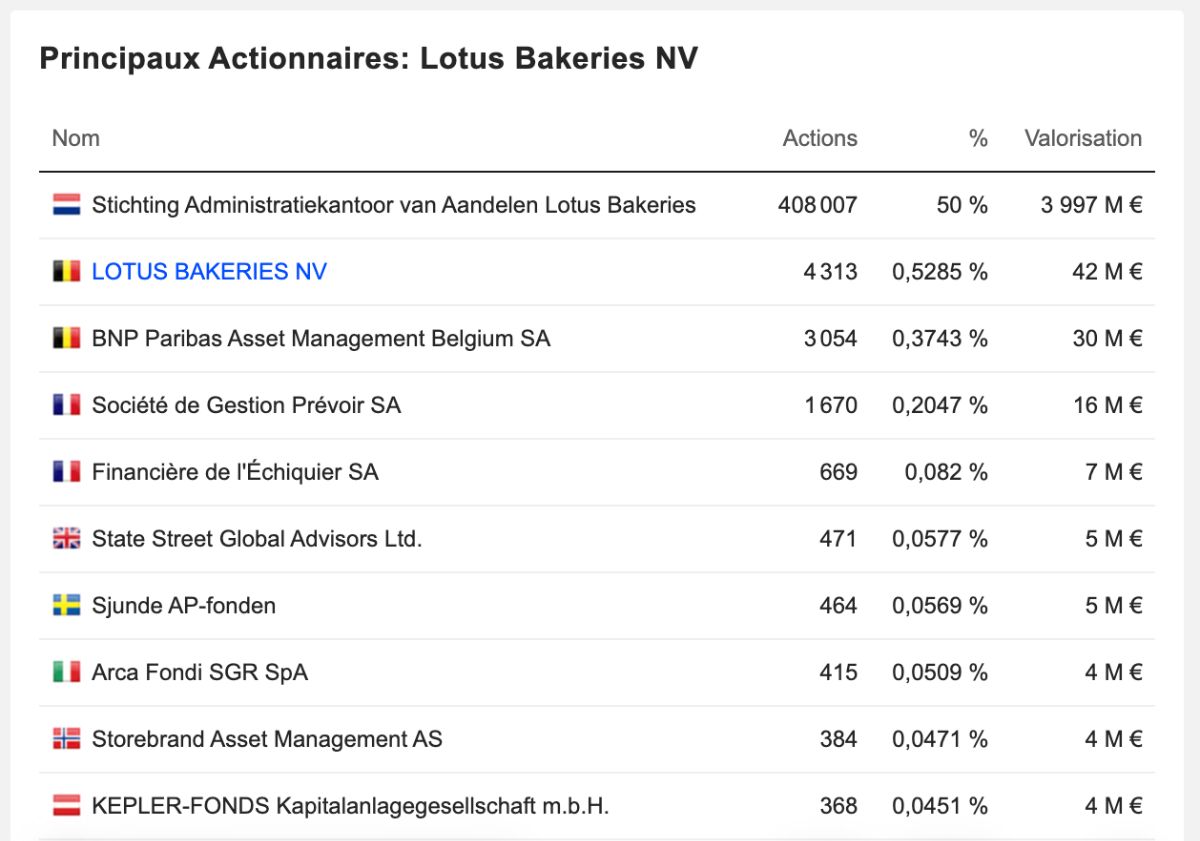The height and width of the screenshot is (841, 1200).
Task: Click the 42 M € valuation
Action: (x=1107, y=271)
